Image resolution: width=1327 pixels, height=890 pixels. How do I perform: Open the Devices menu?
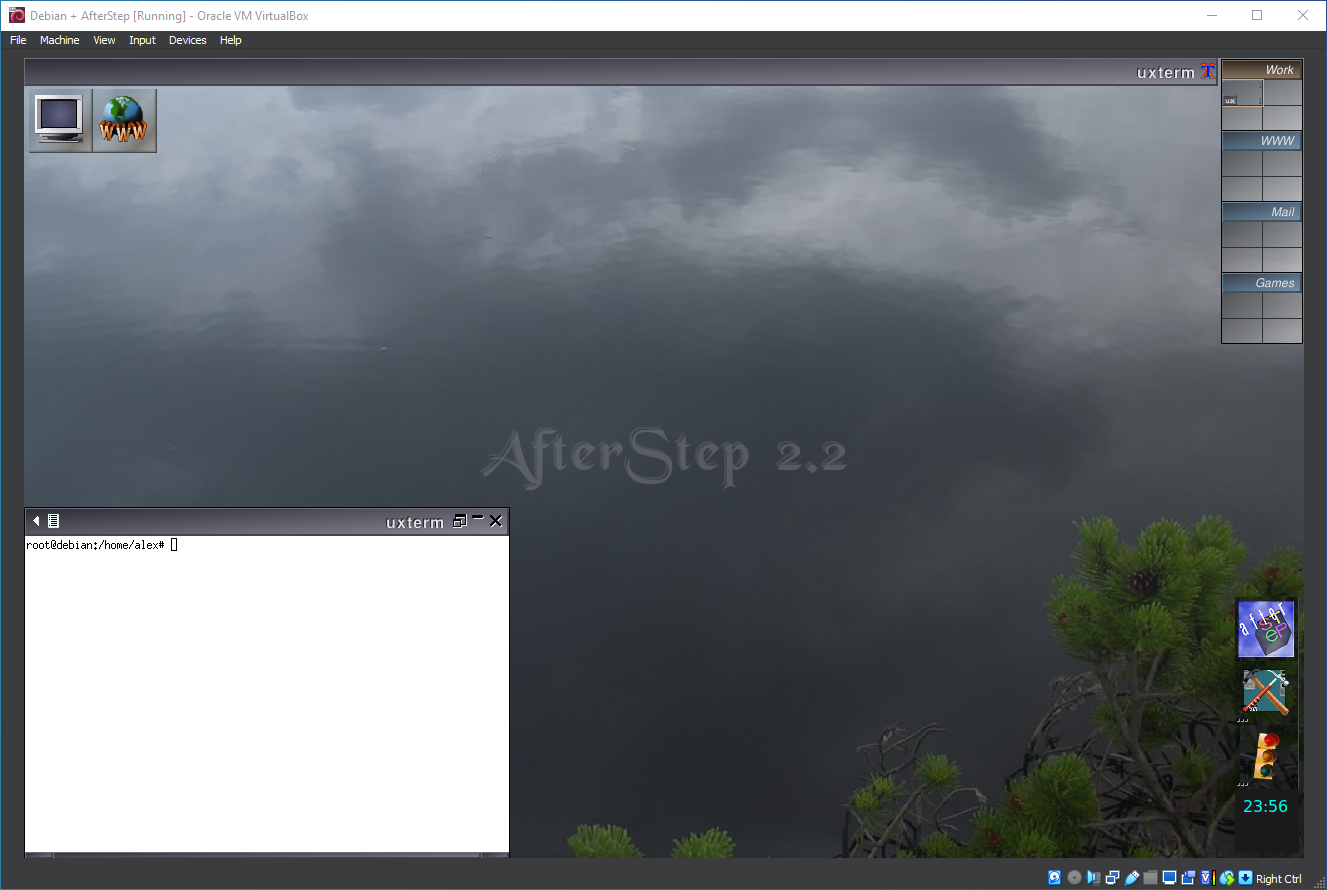[188, 40]
